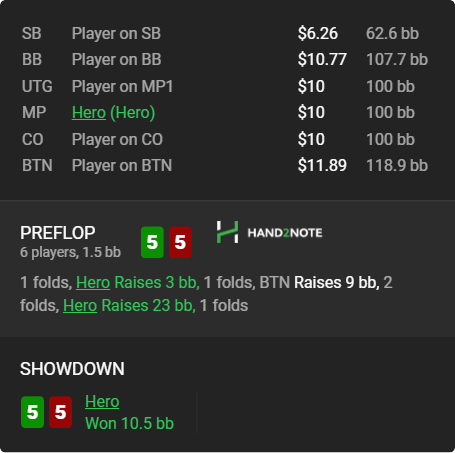Click the BTN Raises 9 bb action
The height and width of the screenshot is (453, 455).
click(319, 283)
